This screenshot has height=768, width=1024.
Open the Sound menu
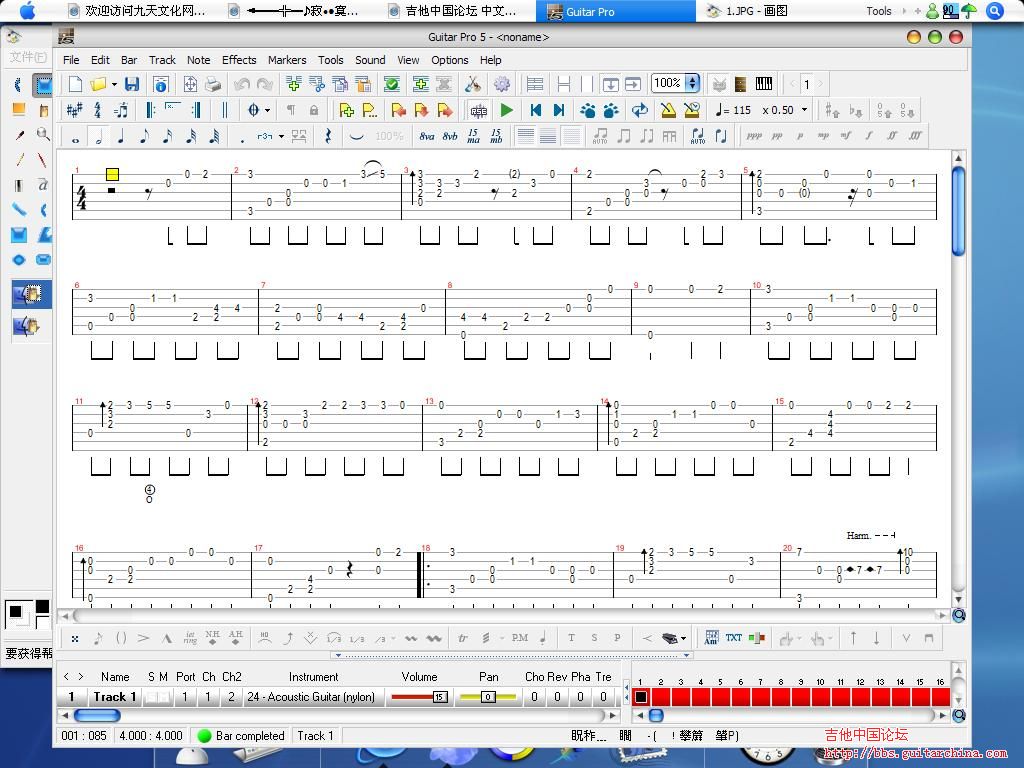pyautogui.click(x=370, y=60)
